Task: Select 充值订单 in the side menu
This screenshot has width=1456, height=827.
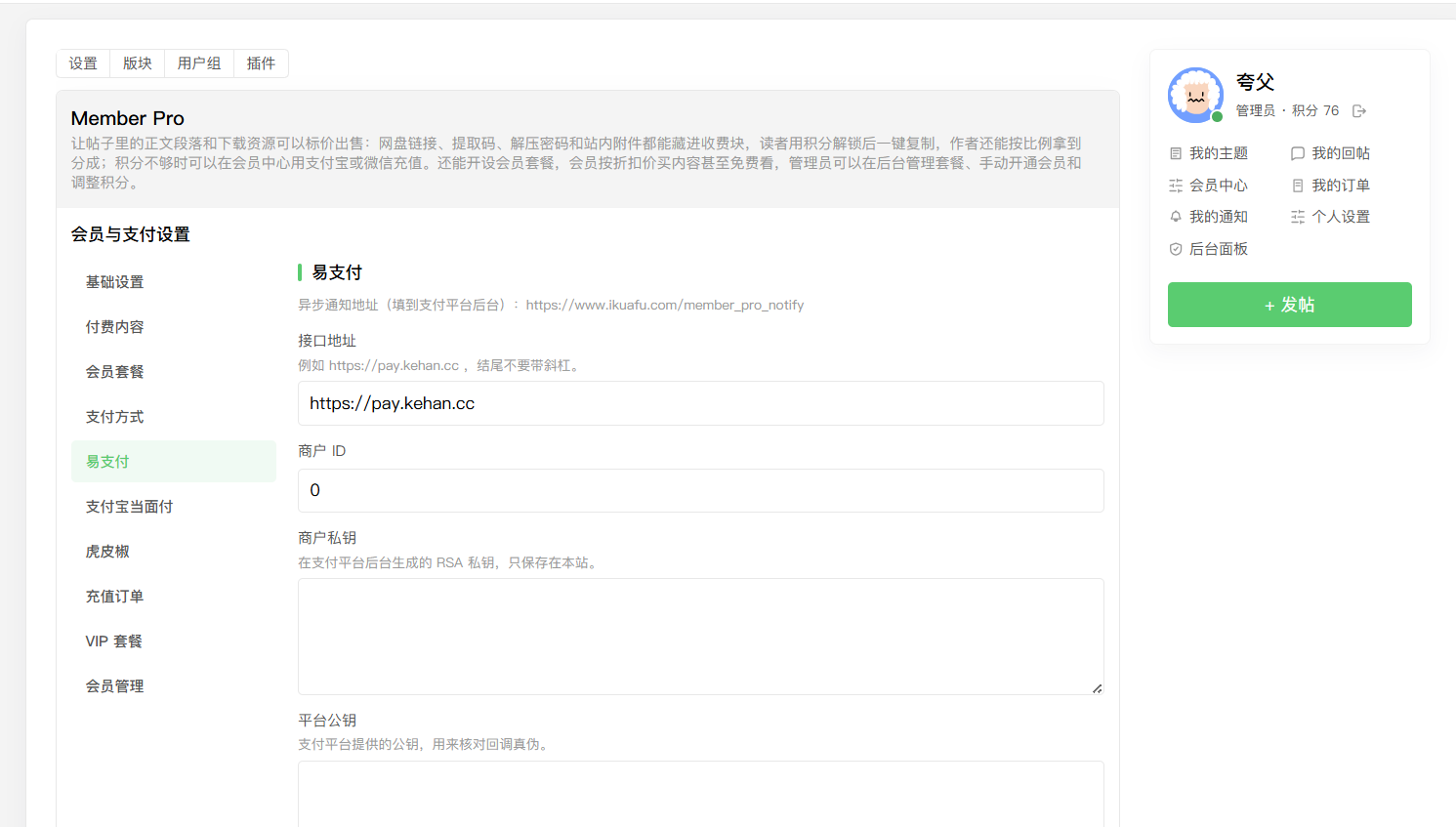Action: 174,597
